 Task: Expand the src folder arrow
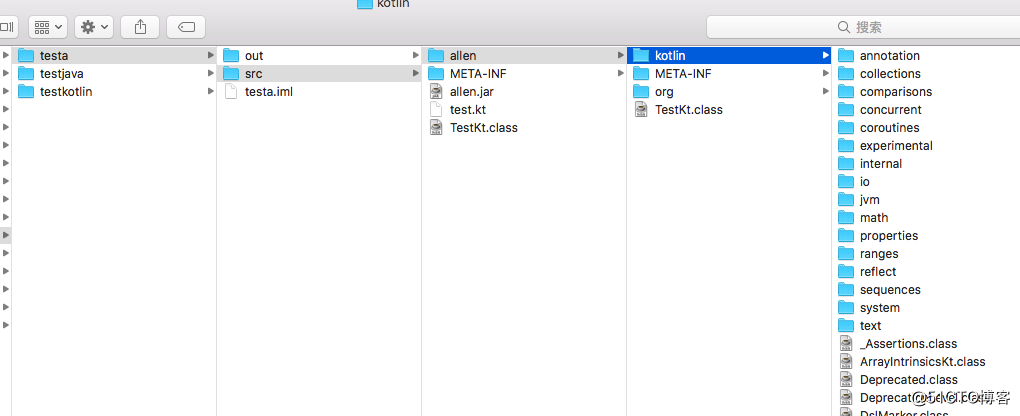[x=416, y=74]
